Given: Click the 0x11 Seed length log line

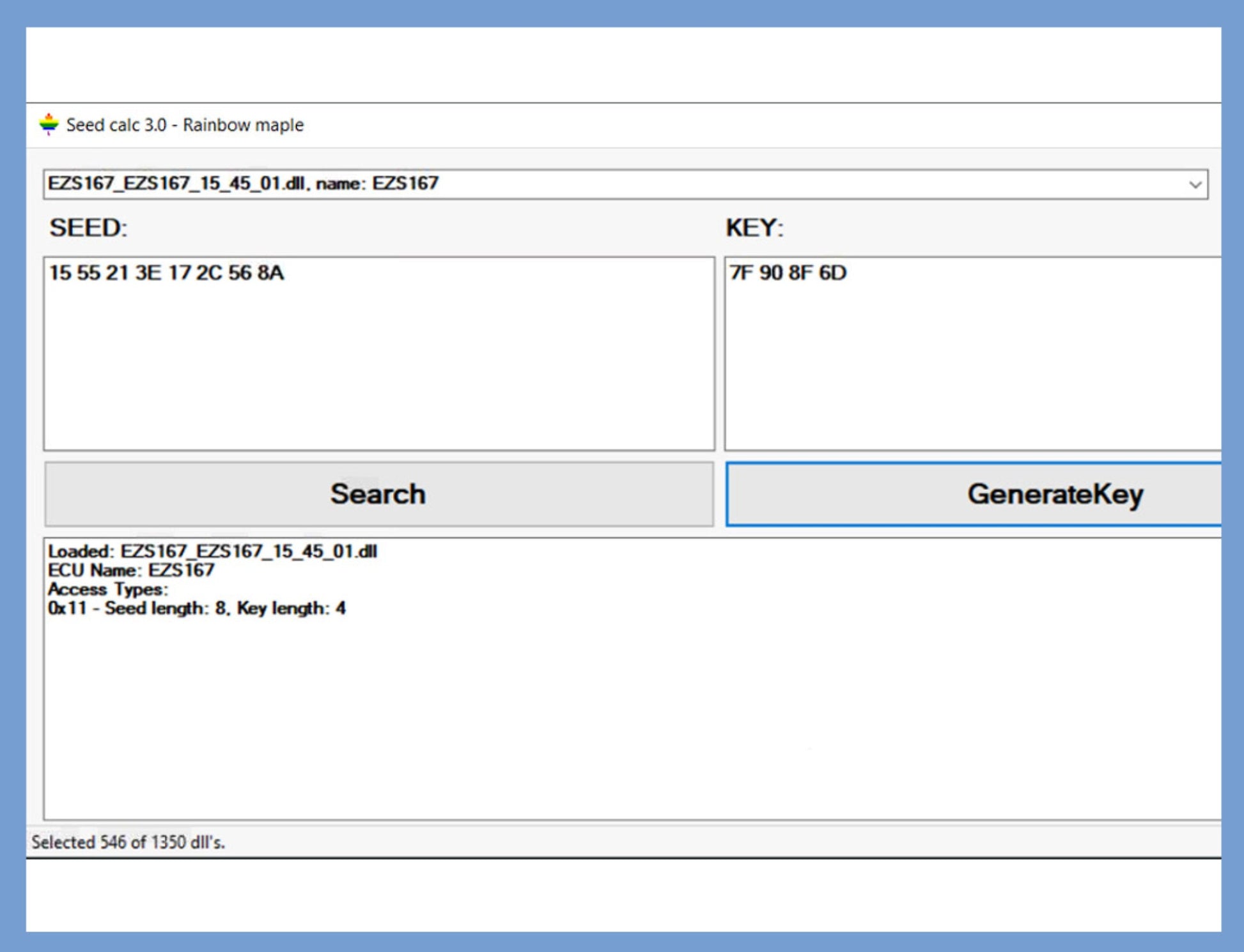Looking at the screenshot, I should pyautogui.click(x=197, y=608).
